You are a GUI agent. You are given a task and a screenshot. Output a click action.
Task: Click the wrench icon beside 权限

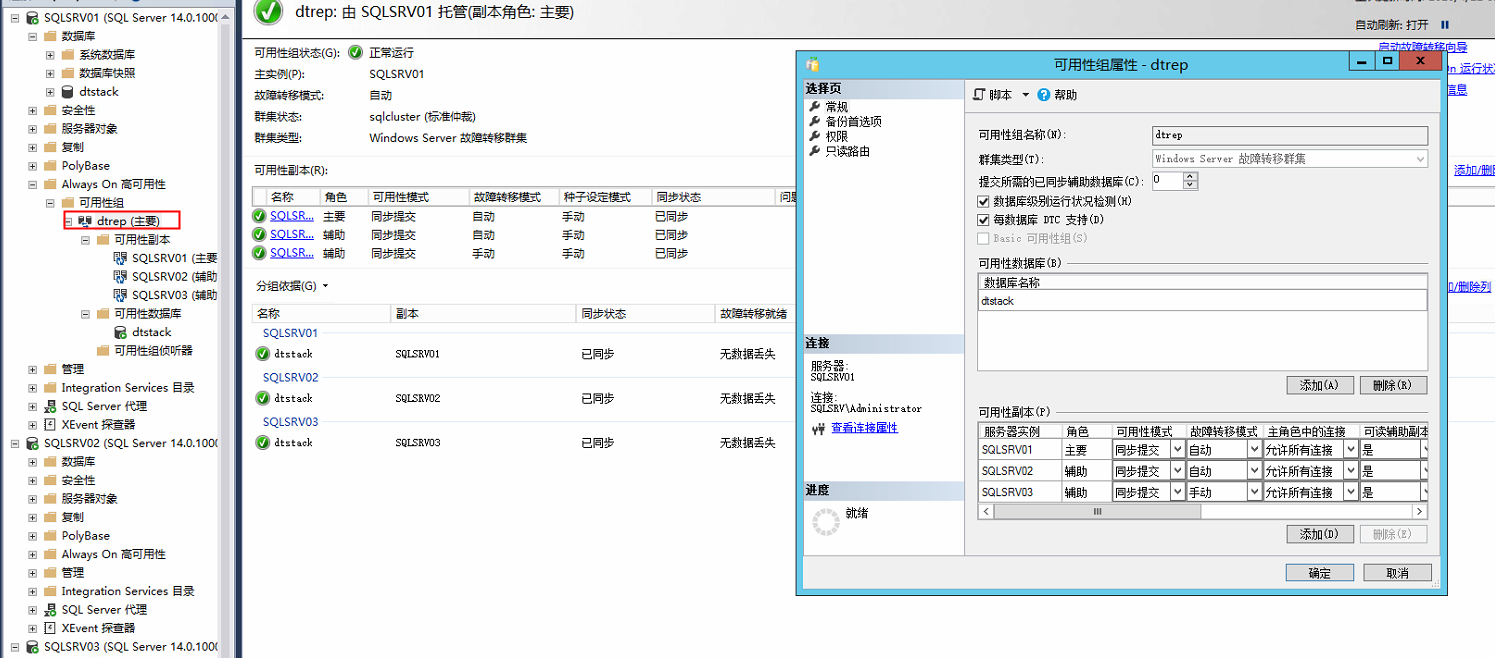pyautogui.click(x=815, y=136)
